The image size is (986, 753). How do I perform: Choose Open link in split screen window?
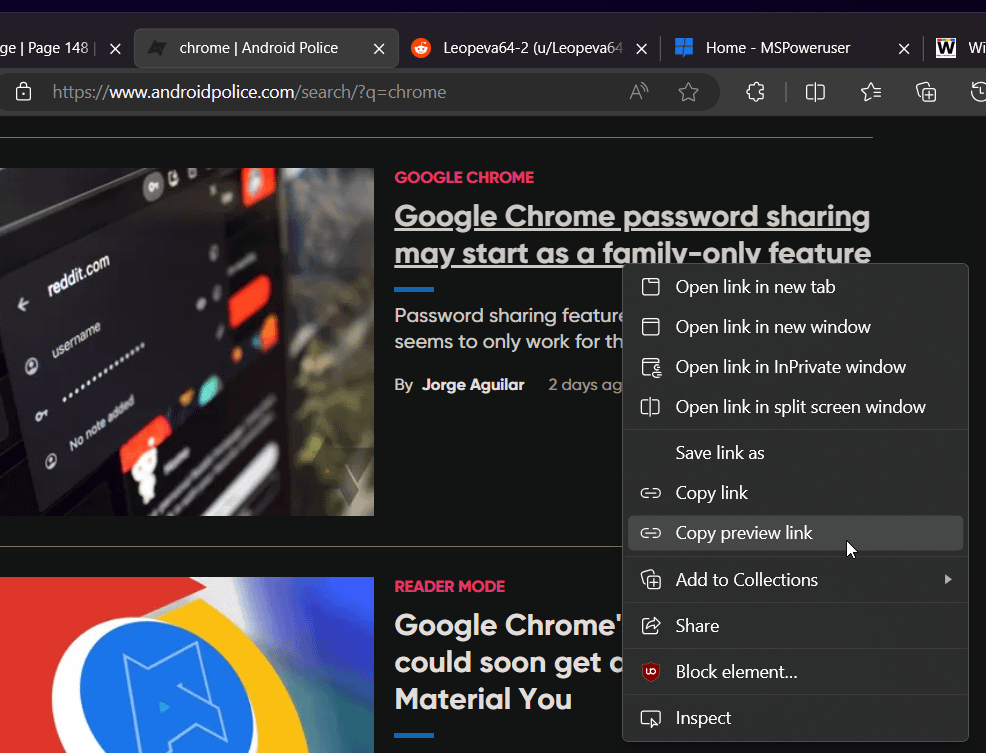coord(795,407)
